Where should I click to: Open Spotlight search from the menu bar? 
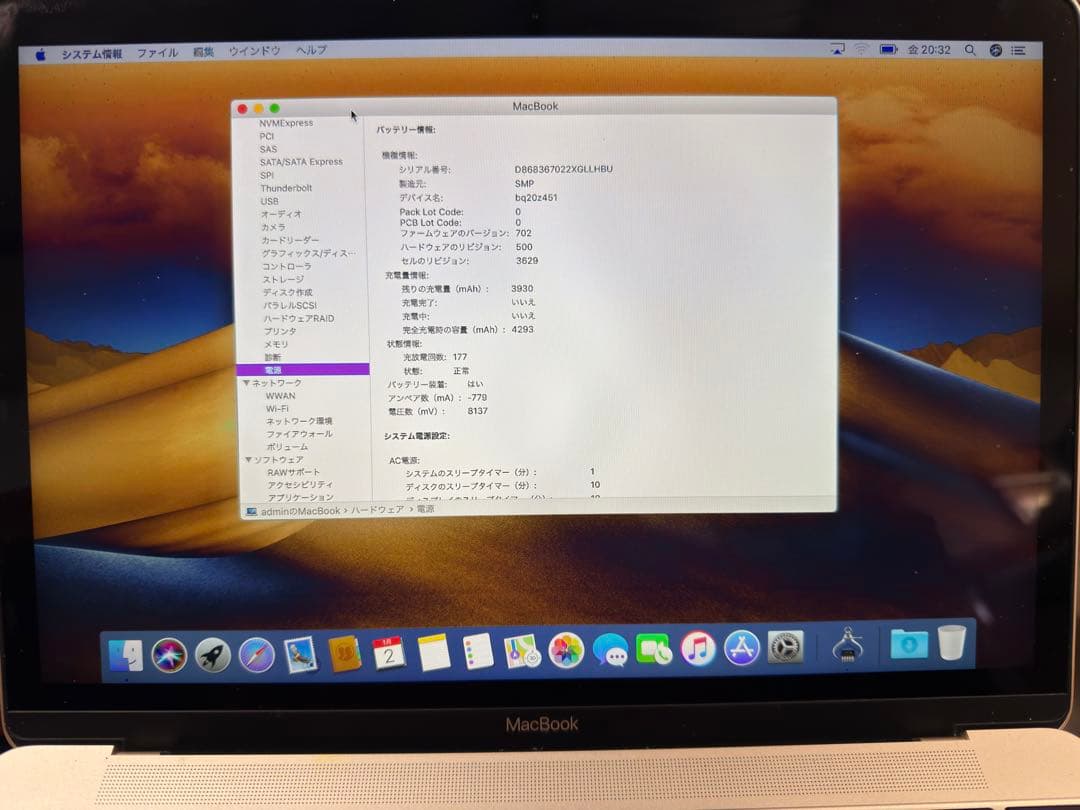970,48
